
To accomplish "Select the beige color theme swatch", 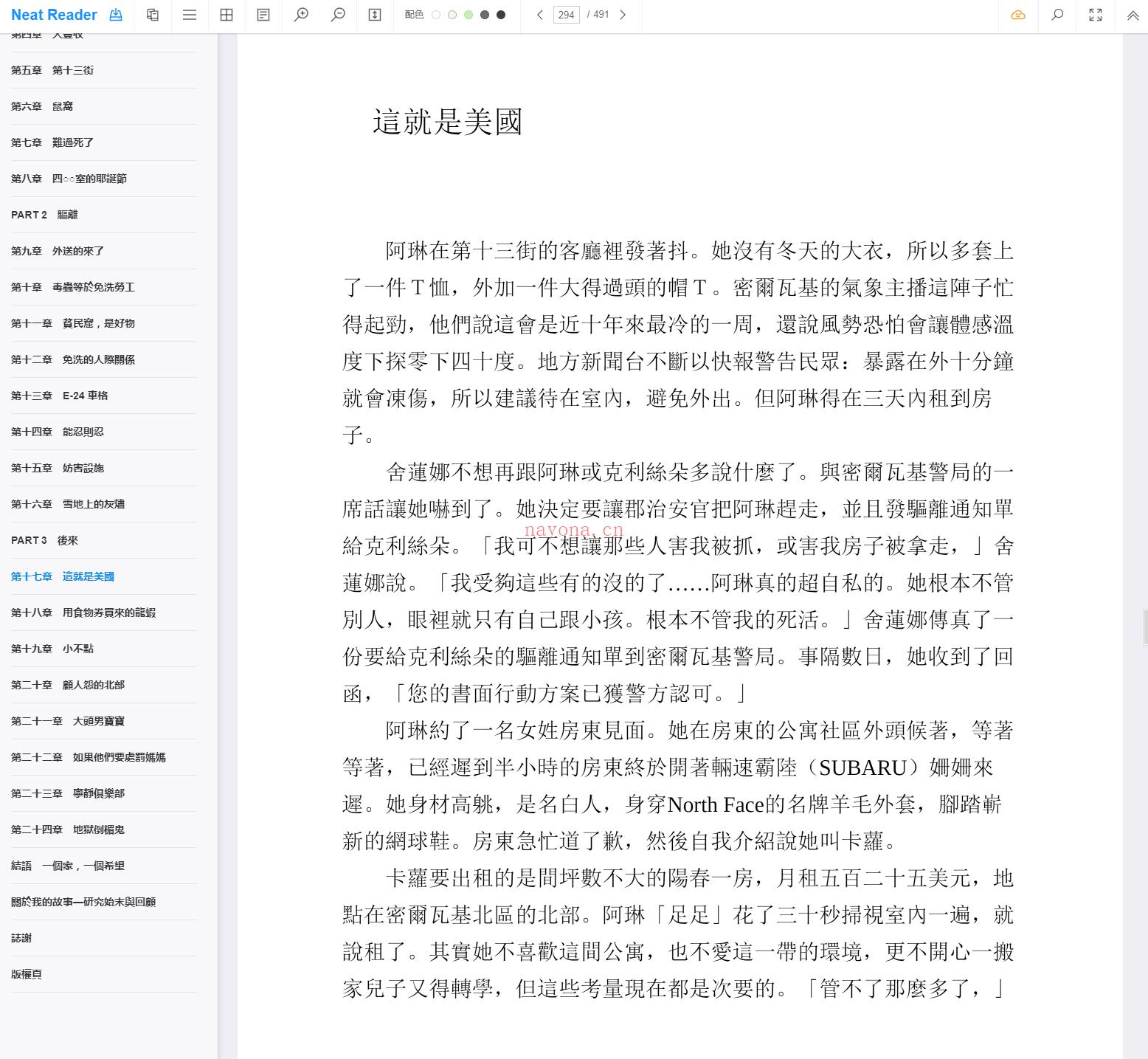I will point(452,15).
